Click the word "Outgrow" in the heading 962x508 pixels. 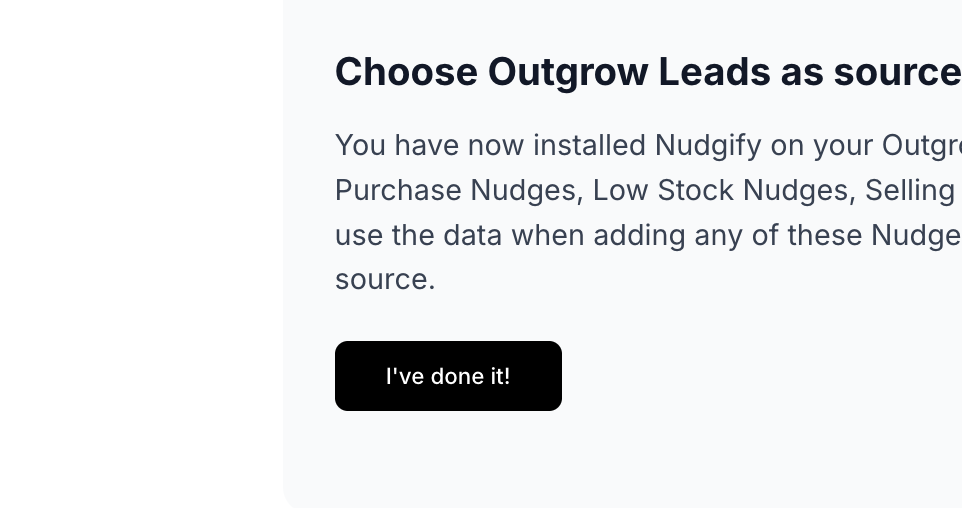tap(568, 72)
